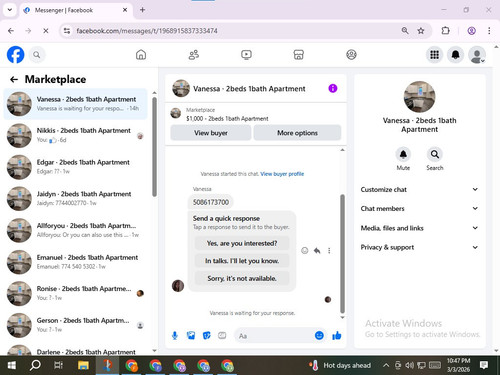Open Nikkis - 2beds 1bath Apartment chat

pos(75,135)
